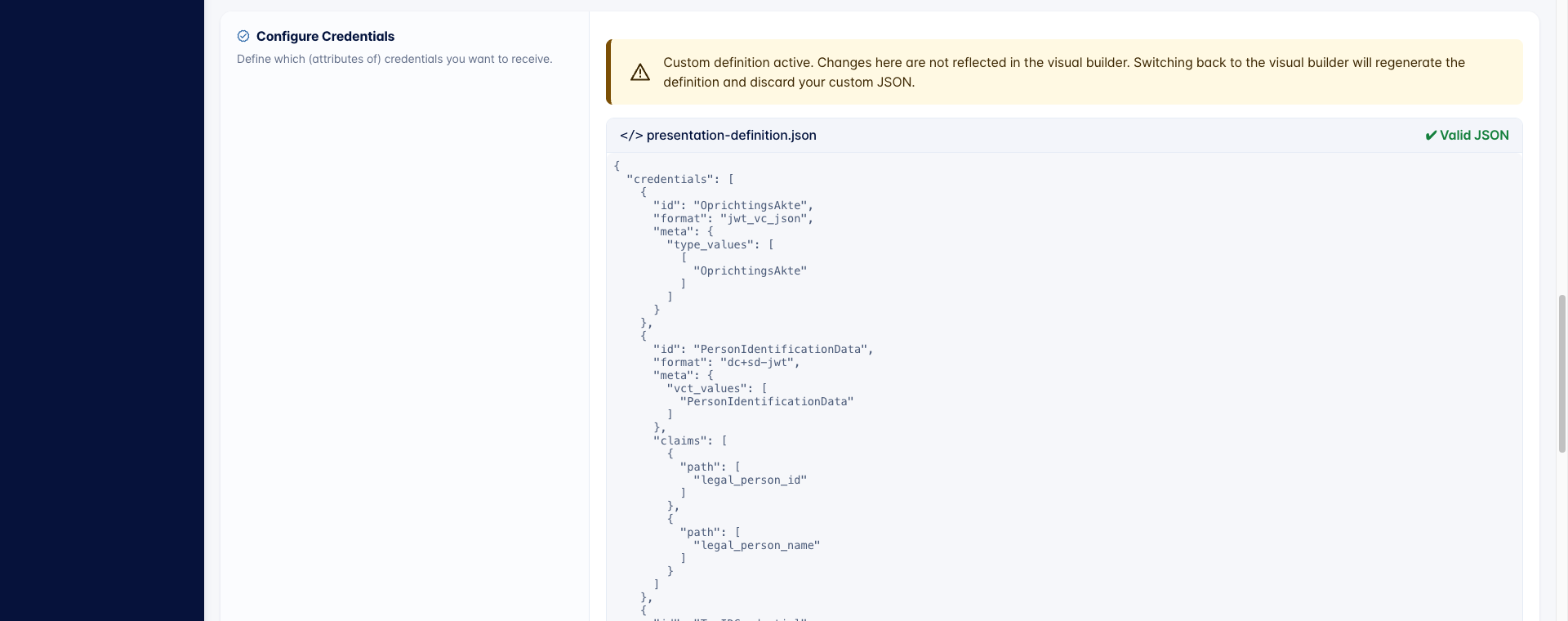Click the Configure Credentials check-circle icon
The width and height of the screenshot is (1568, 621).
[x=243, y=36]
